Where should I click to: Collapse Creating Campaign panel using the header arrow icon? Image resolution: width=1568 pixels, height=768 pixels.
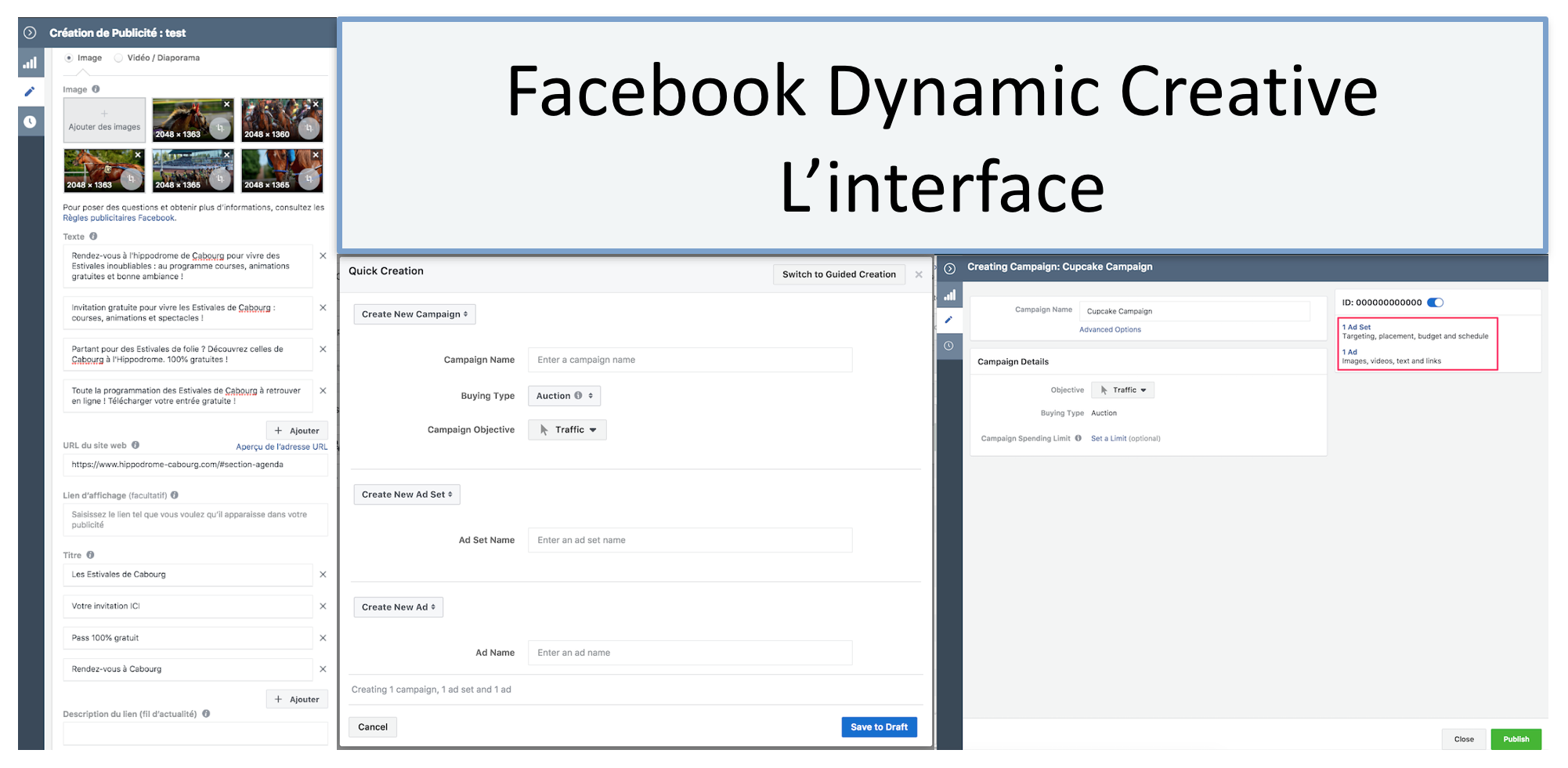point(949,268)
